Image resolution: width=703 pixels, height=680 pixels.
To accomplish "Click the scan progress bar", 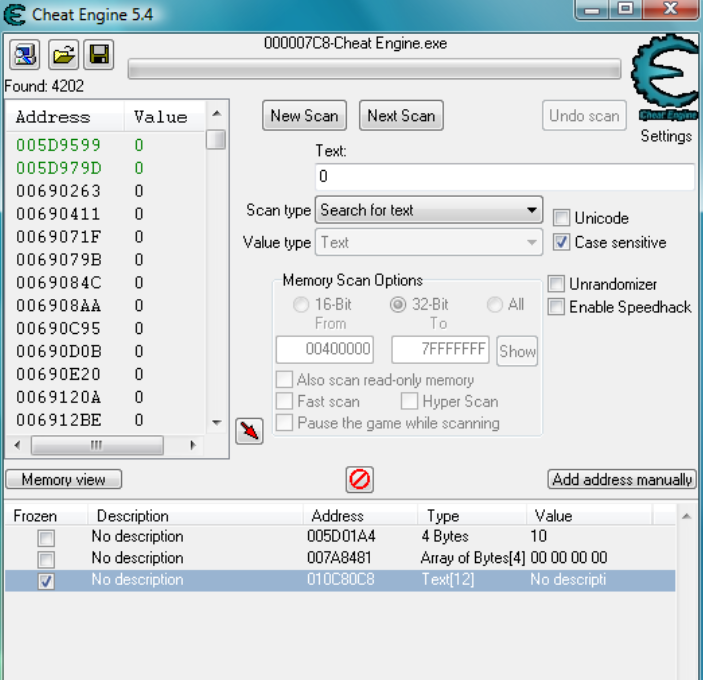I will point(374,69).
